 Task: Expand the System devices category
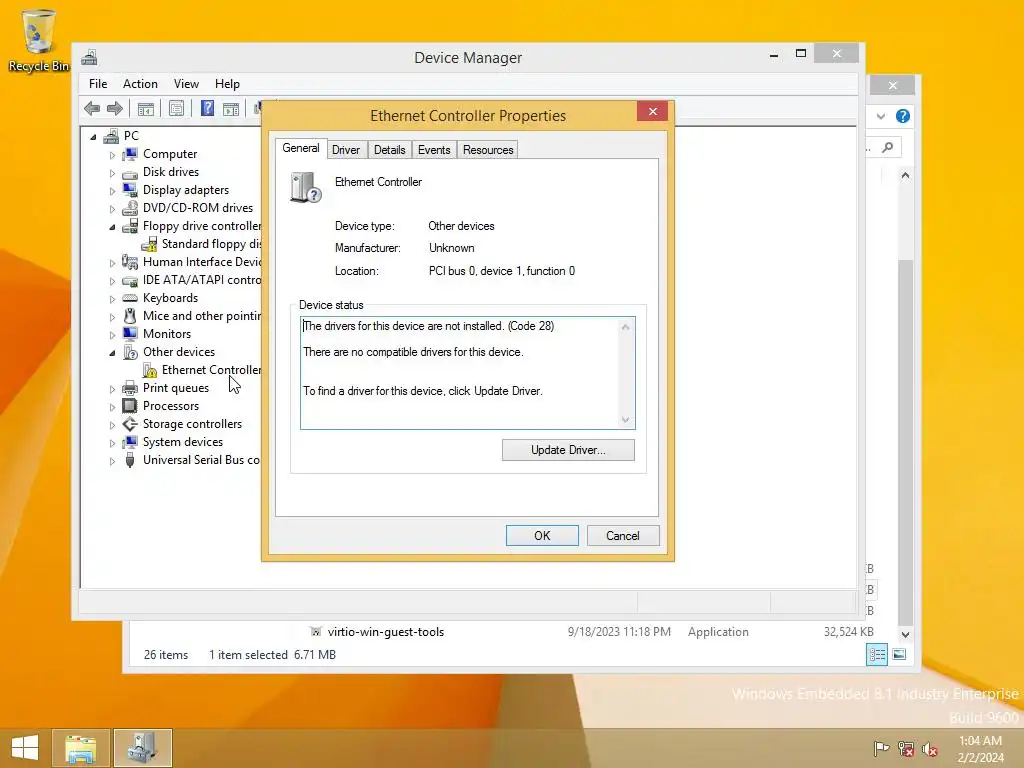pyautogui.click(x=112, y=443)
